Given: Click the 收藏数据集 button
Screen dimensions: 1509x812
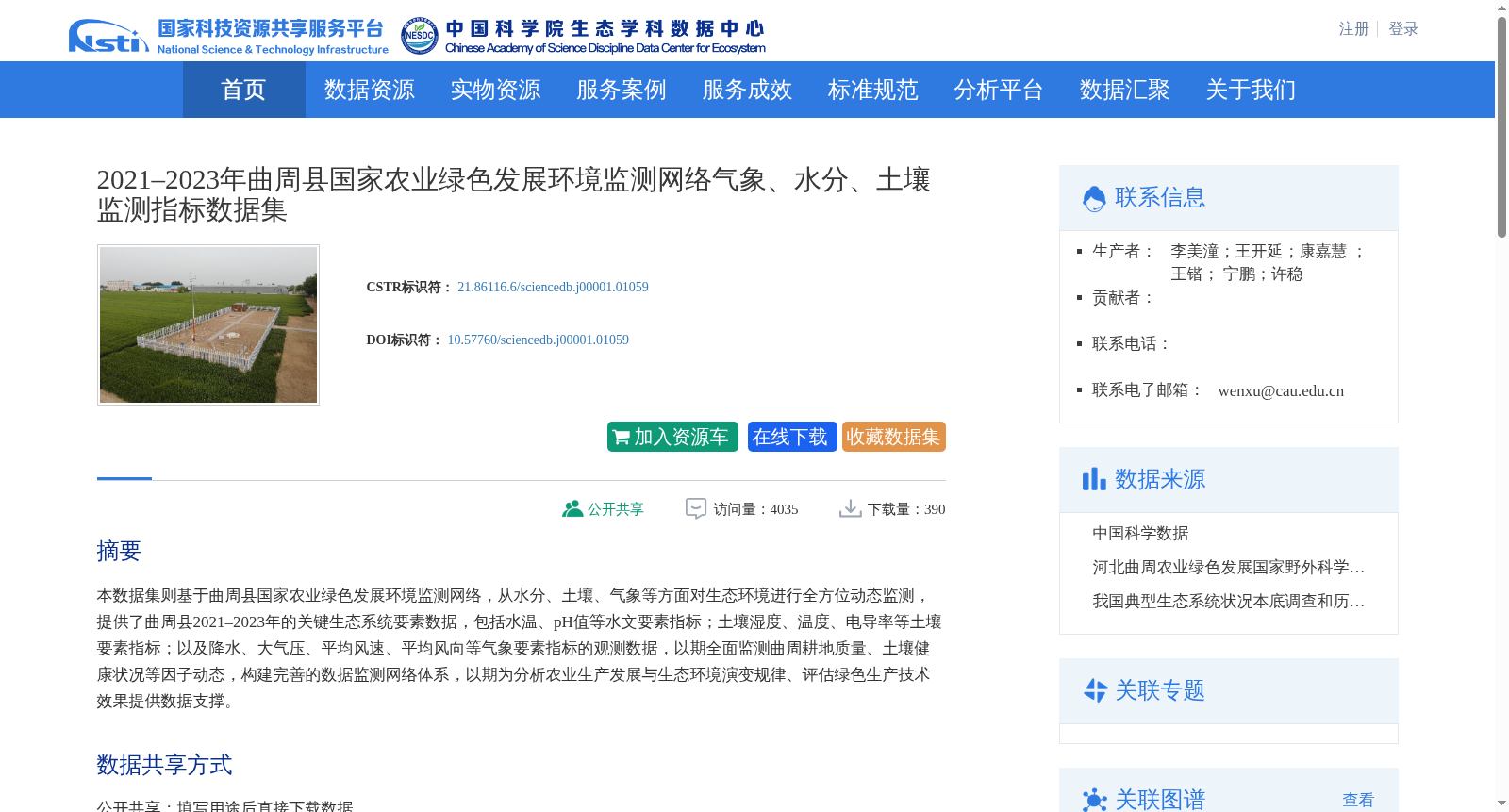Looking at the screenshot, I should coord(894,437).
